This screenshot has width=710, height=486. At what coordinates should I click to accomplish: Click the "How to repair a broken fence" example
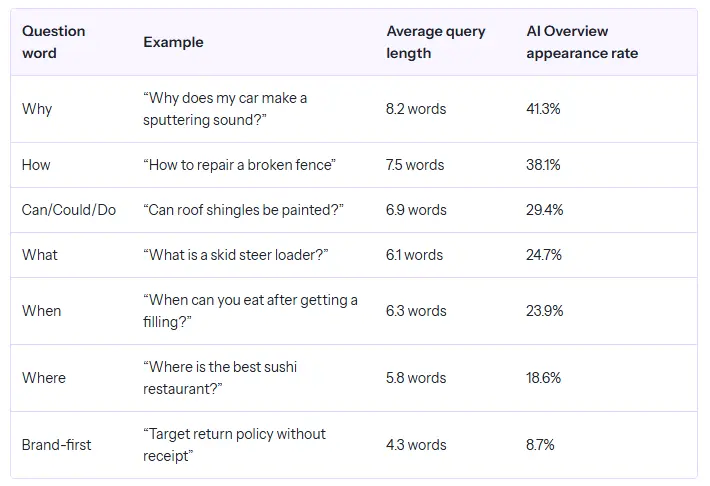point(239,165)
